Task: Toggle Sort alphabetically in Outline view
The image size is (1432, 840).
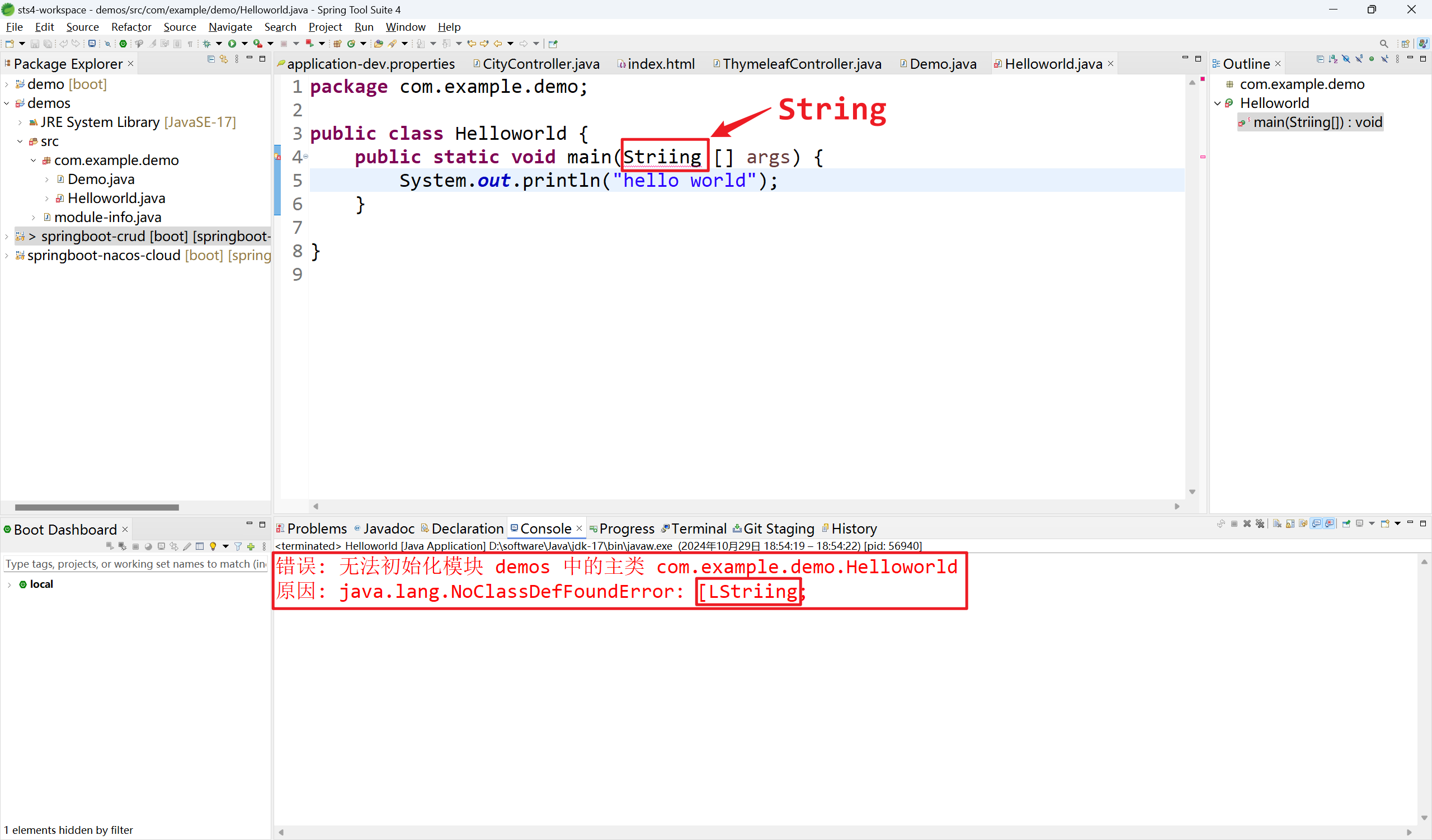Action: 1333,59
